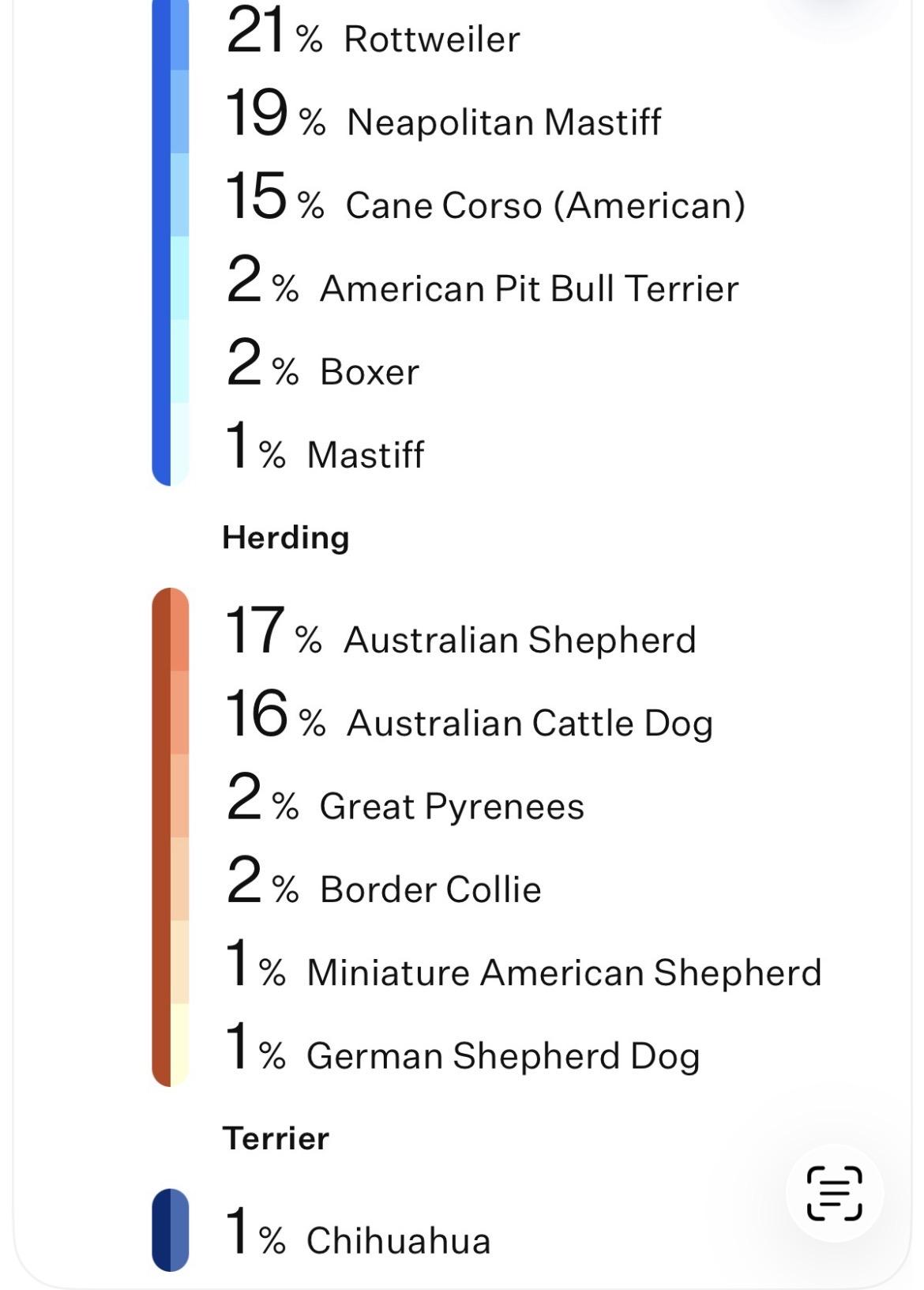Tap the orange Herding color bar
Screen dimensions: 924x1290
point(161,837)
